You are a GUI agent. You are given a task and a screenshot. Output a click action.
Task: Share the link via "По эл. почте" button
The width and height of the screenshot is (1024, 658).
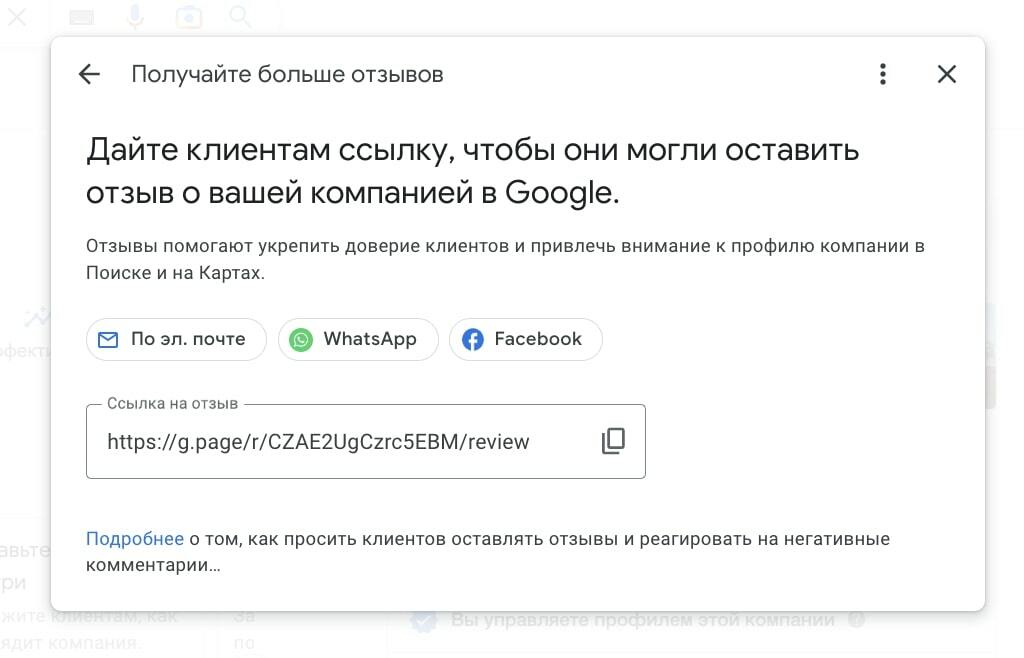click(176, 339)
